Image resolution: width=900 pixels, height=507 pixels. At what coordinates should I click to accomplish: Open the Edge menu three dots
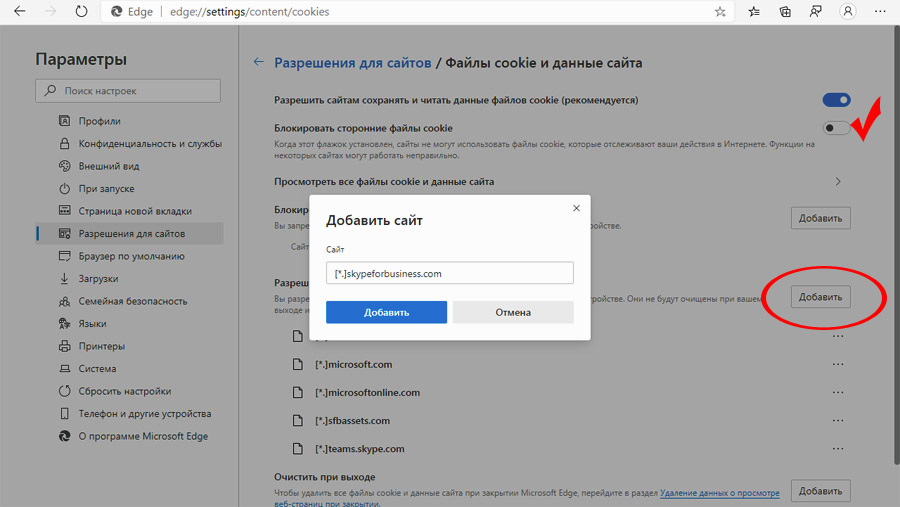point(880,11)
